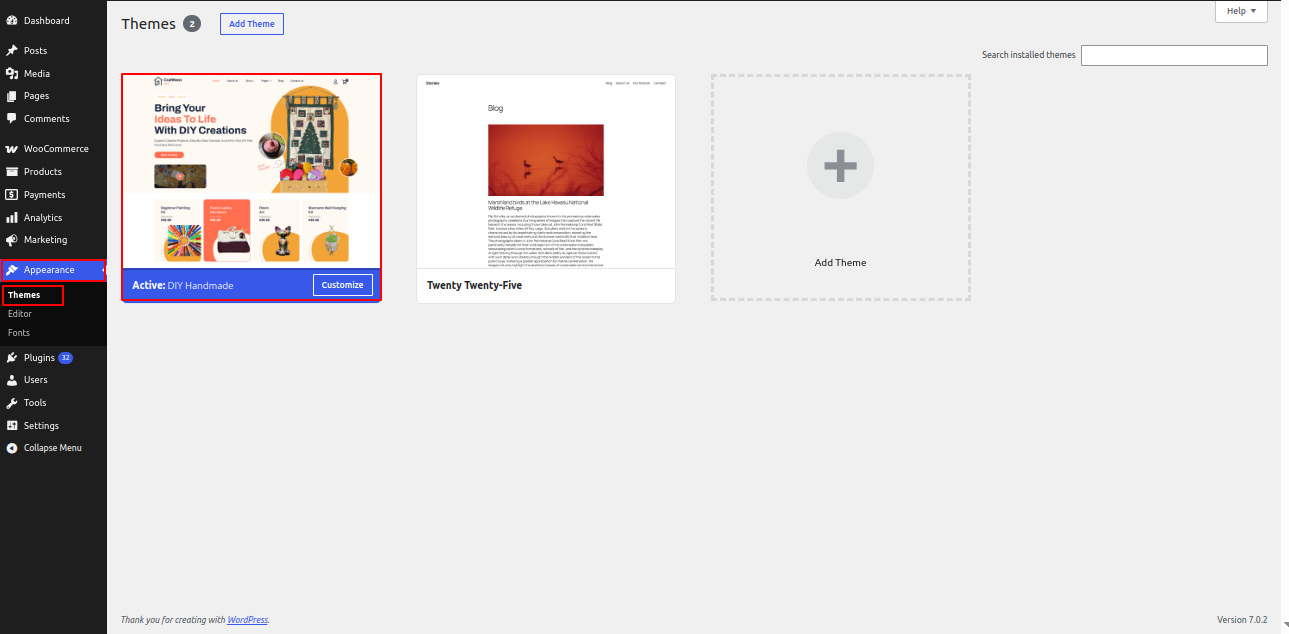The width and height of the screenshot is (1289, 634).
Task: Click the Posts pushpin icon
Action: click(12, 50)
